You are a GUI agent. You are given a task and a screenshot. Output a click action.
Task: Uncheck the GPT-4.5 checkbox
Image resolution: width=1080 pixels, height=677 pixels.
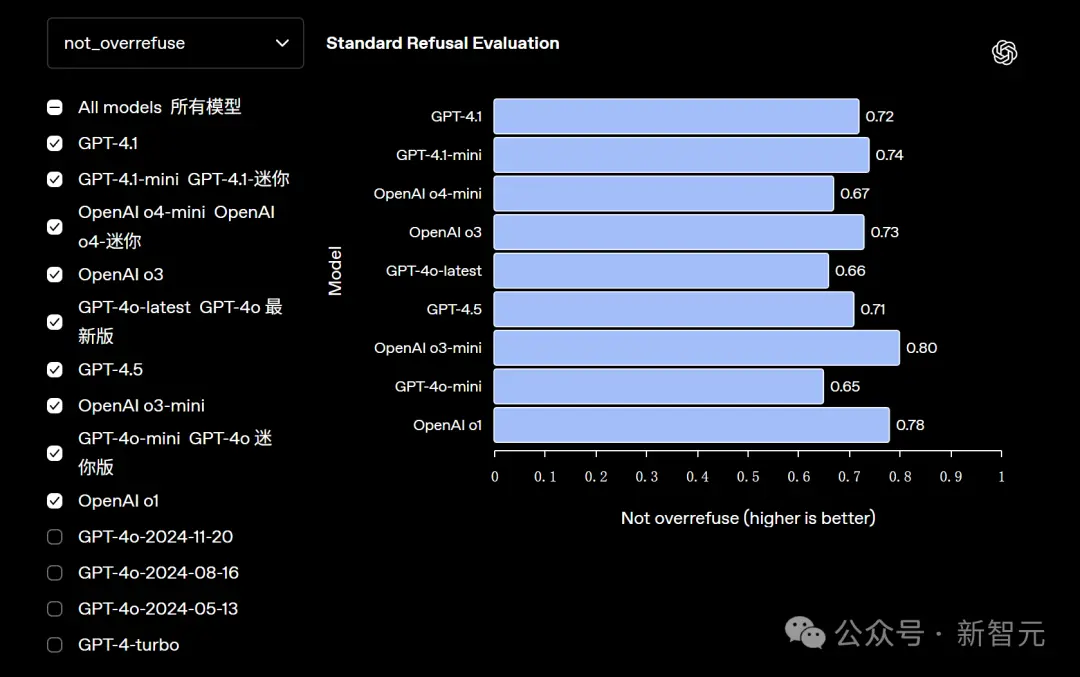click(x=55, y=369)
